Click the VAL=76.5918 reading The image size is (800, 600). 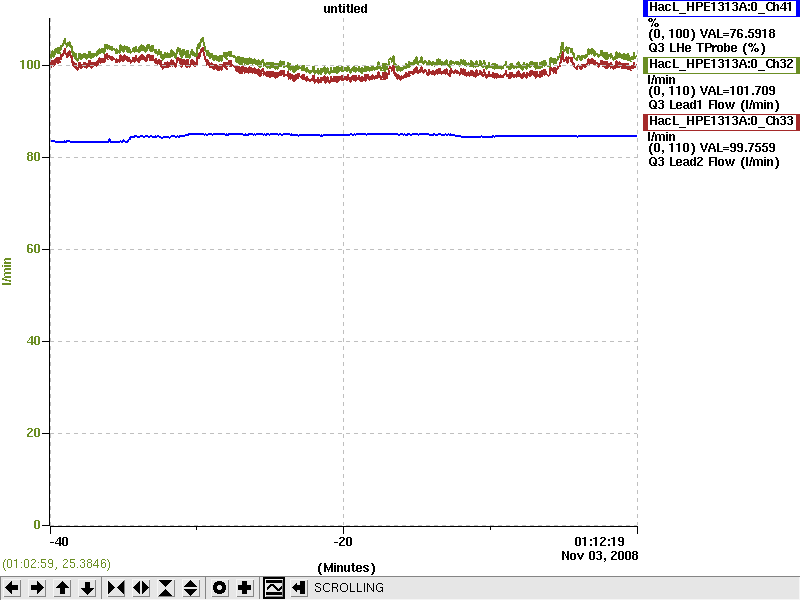[737, 34]
